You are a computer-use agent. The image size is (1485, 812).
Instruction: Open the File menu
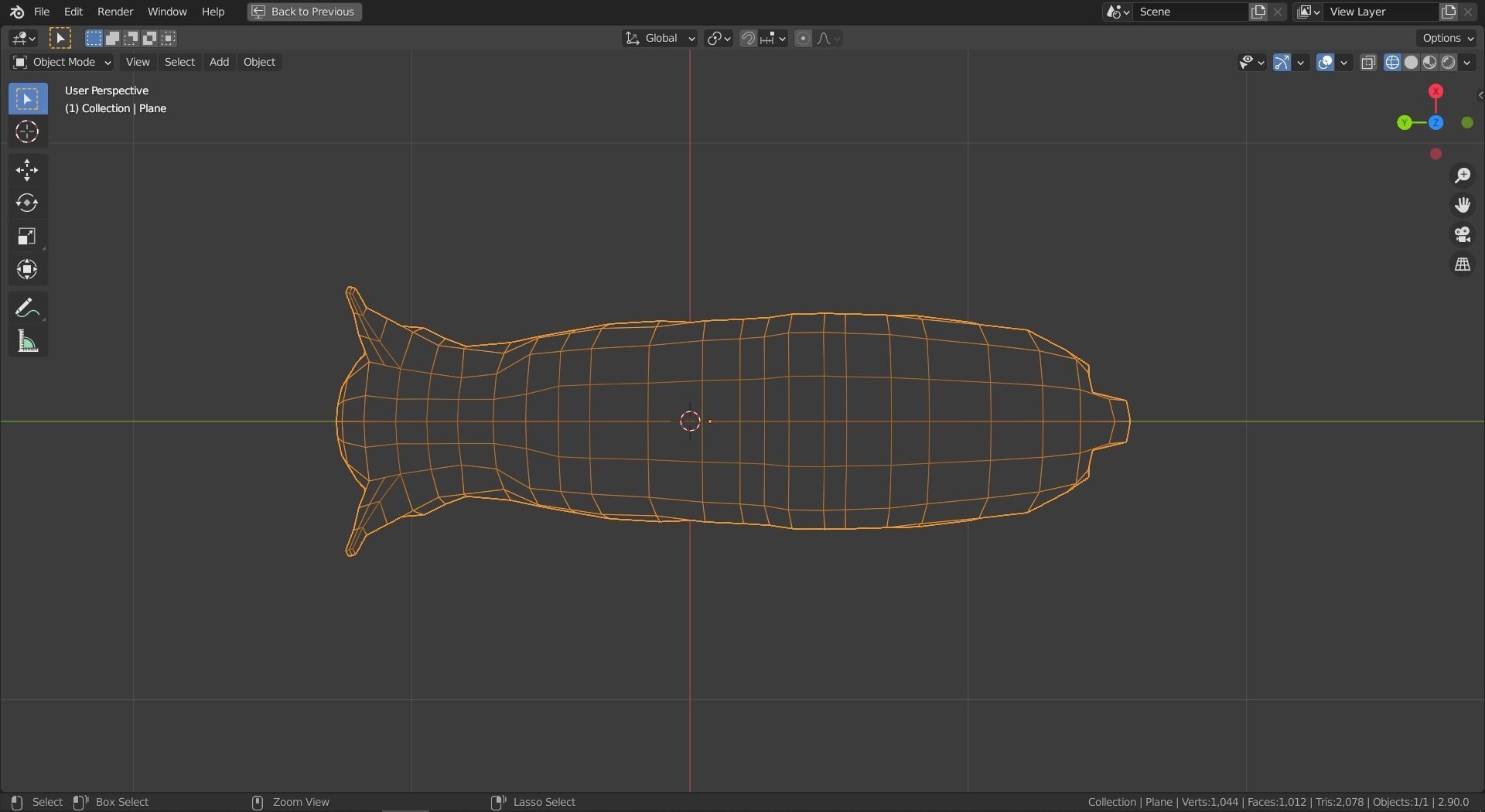point(42,12)
